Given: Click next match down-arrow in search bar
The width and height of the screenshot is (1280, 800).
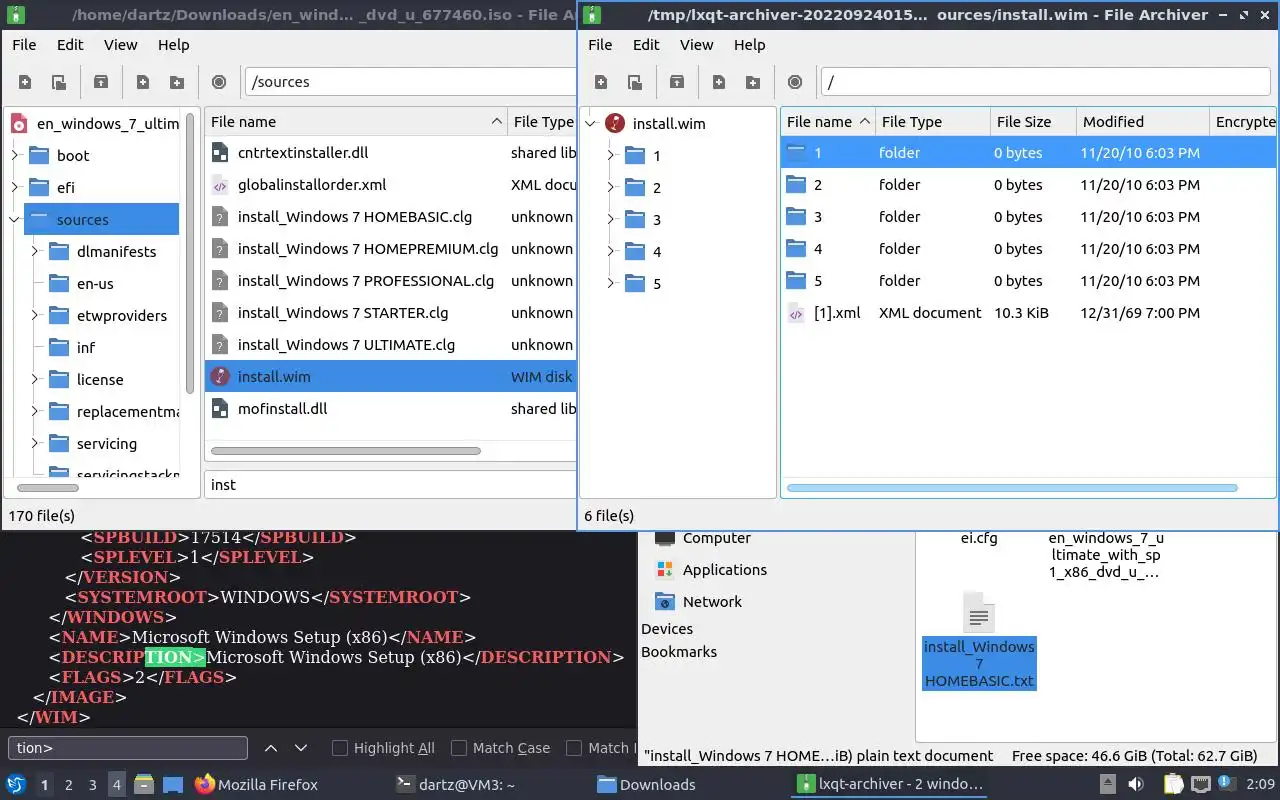Looking at the screenshot, I should click(300, 748).
